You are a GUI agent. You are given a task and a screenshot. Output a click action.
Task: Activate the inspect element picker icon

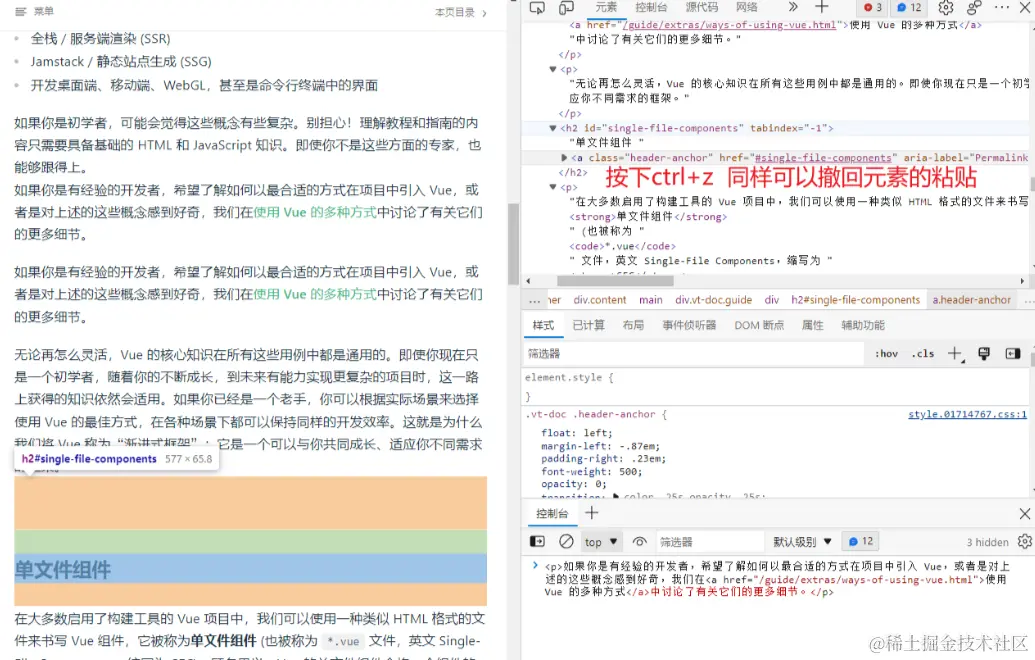[537, 7]
